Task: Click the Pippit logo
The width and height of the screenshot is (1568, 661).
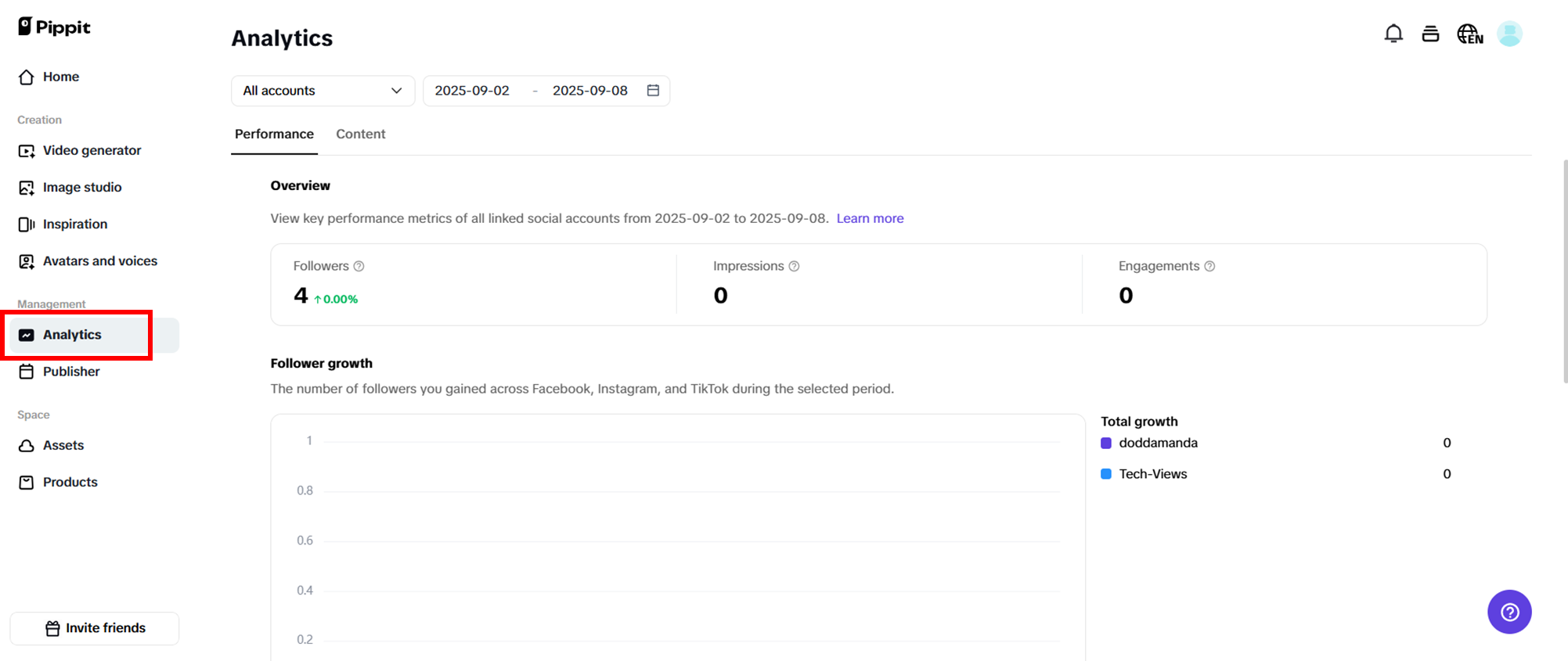Action: pos(54,27)
